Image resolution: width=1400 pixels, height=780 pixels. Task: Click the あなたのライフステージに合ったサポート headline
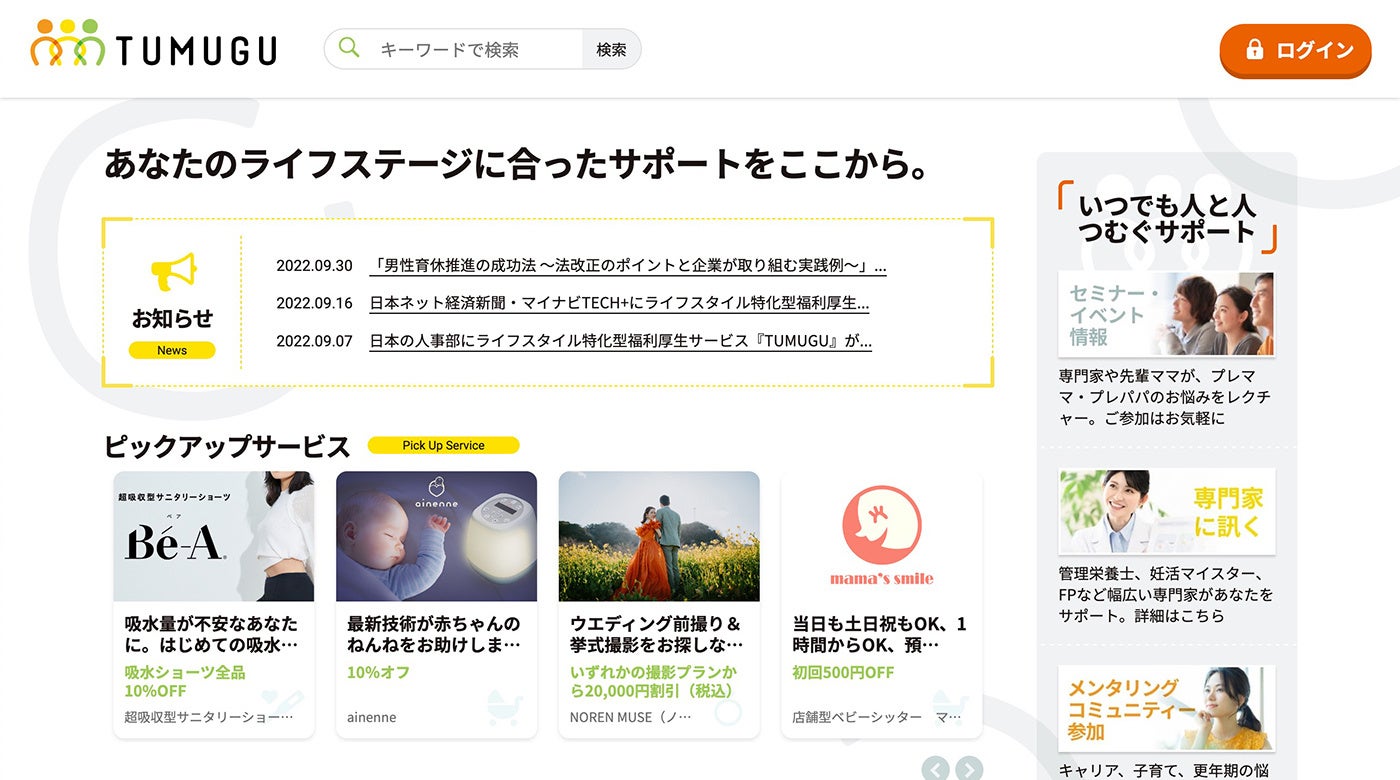tap(516, 164)
